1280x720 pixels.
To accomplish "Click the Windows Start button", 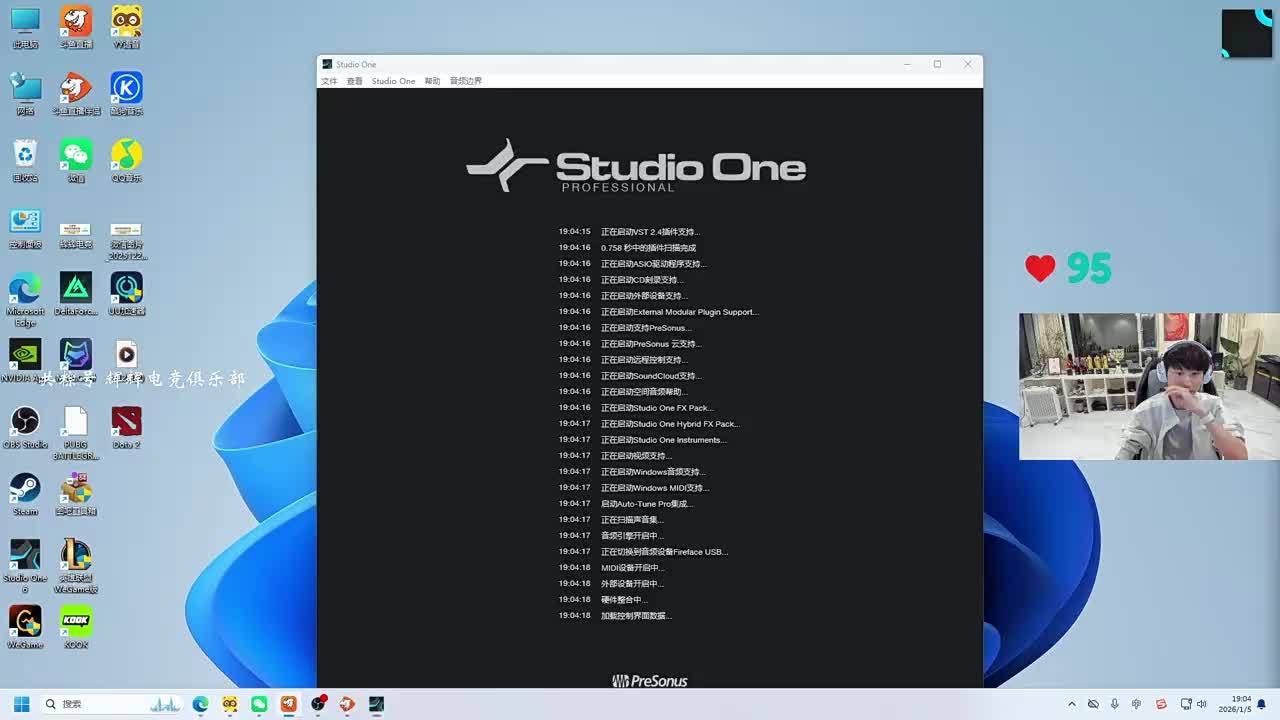I will tap(21, 704).
